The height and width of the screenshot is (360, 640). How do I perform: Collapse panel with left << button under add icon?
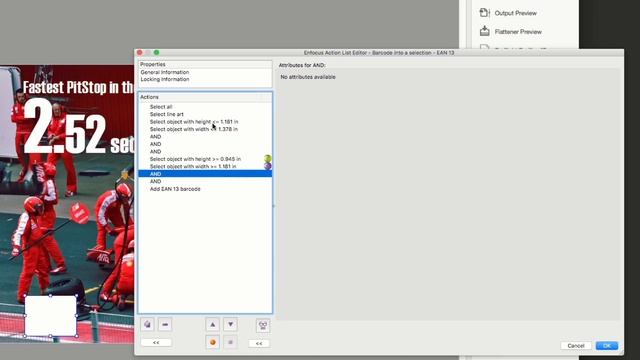click(156, 342)
